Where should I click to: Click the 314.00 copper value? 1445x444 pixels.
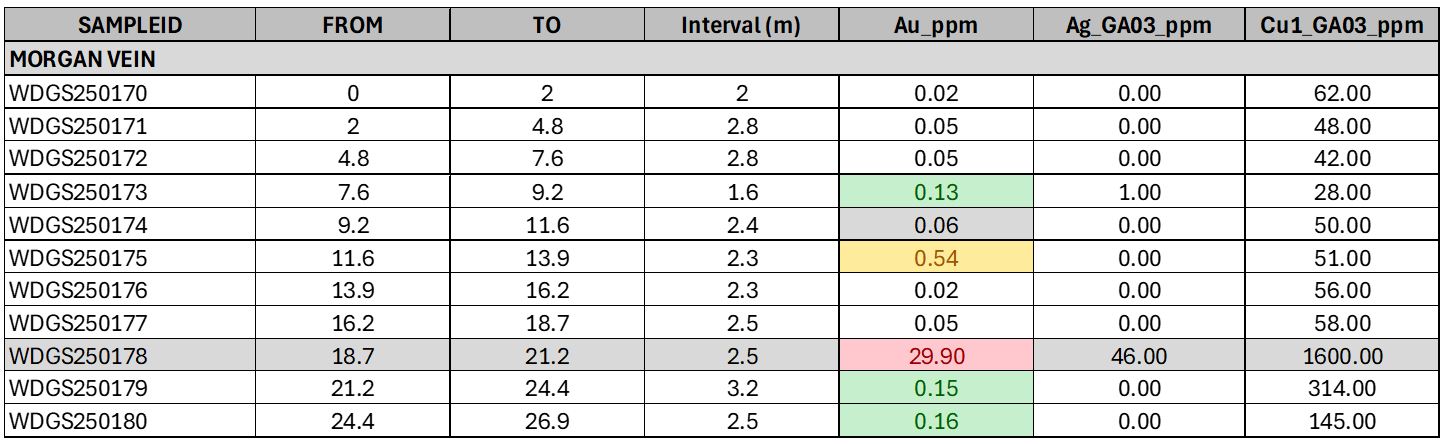tap(1341, 389)
